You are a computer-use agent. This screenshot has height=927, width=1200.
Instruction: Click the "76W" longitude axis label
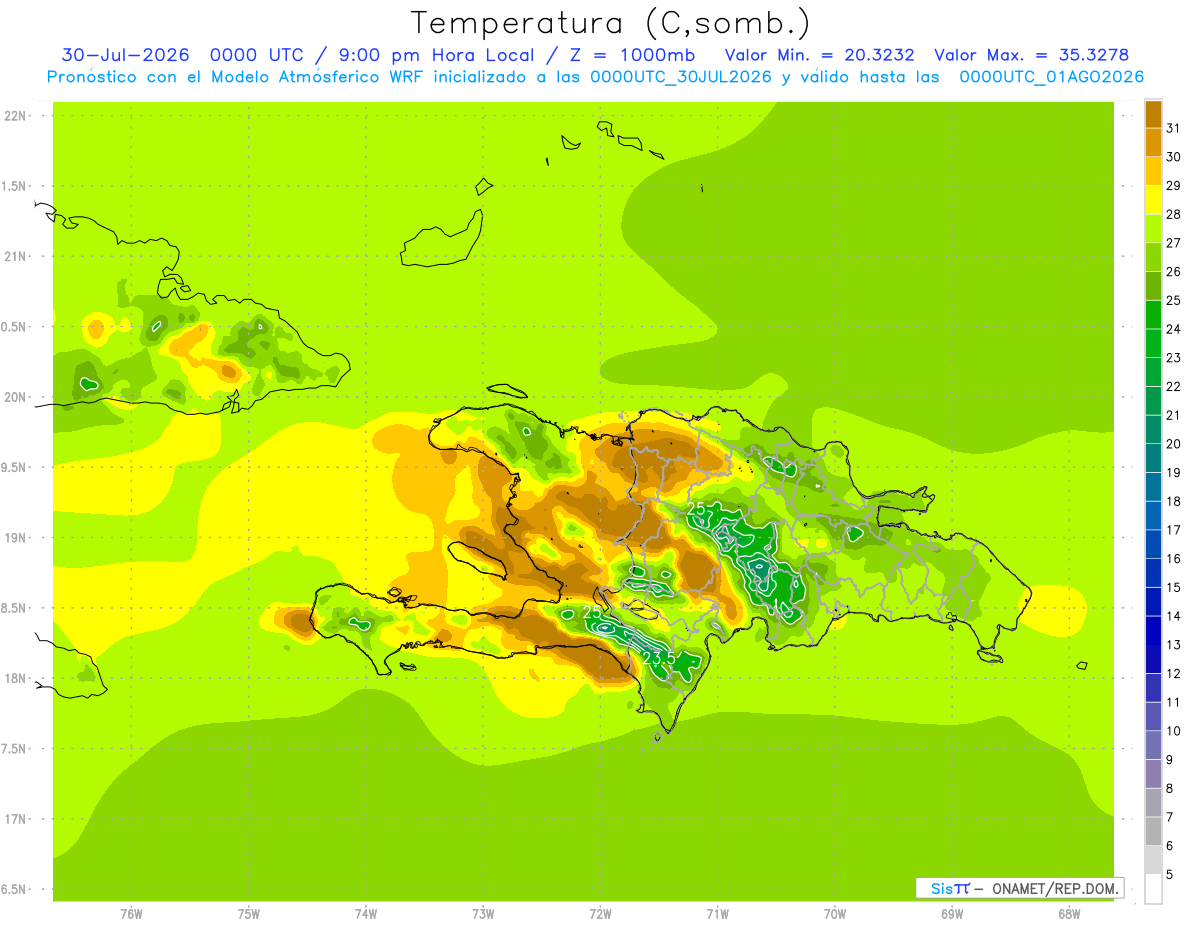point(131,914)
